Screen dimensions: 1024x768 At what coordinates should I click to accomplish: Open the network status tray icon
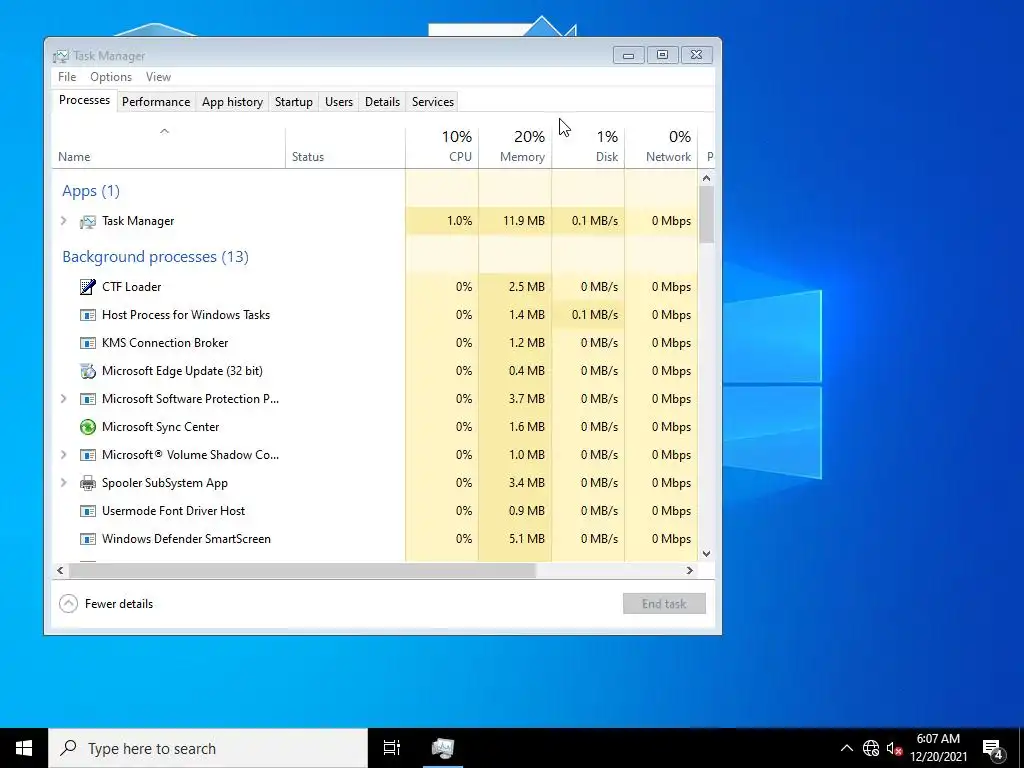tap(871, 748)
